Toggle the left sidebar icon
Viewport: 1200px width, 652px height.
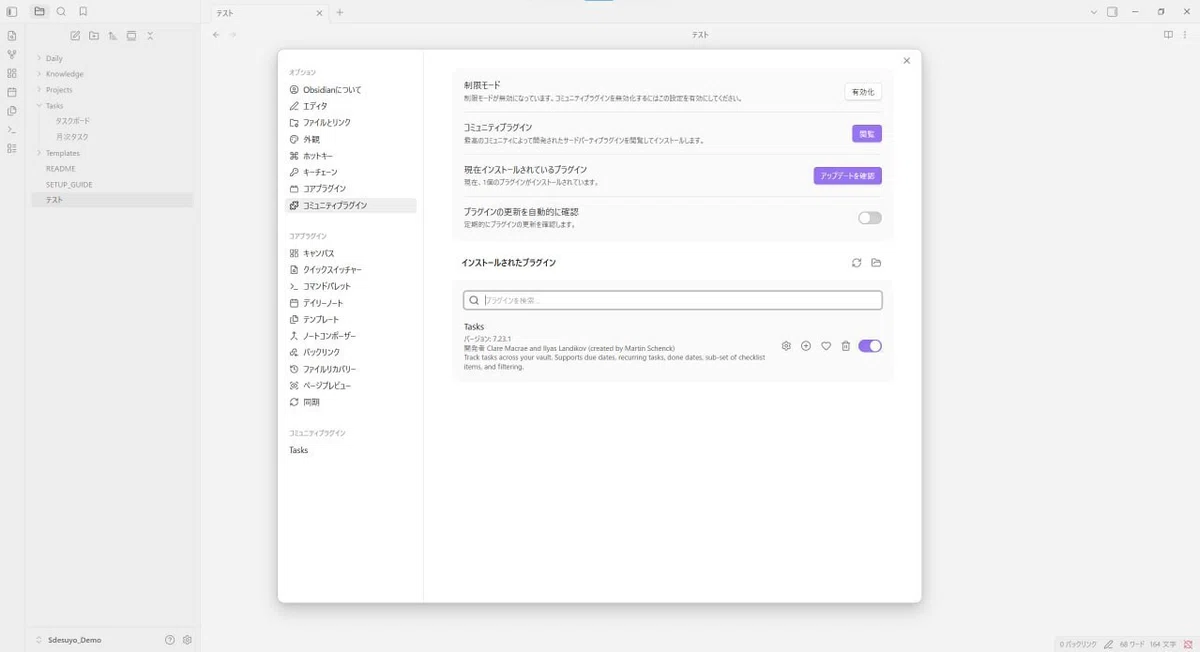click(12, 12)
